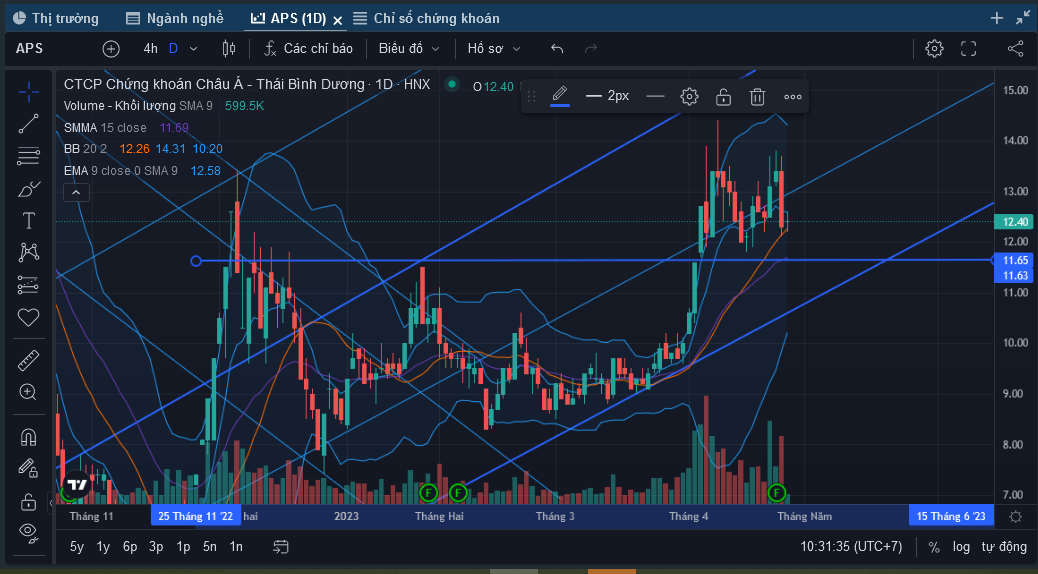Screen dimensions: 1038x574
Task: Open drawing settings gear in floating toolbar
Action: tap(689, 97)
